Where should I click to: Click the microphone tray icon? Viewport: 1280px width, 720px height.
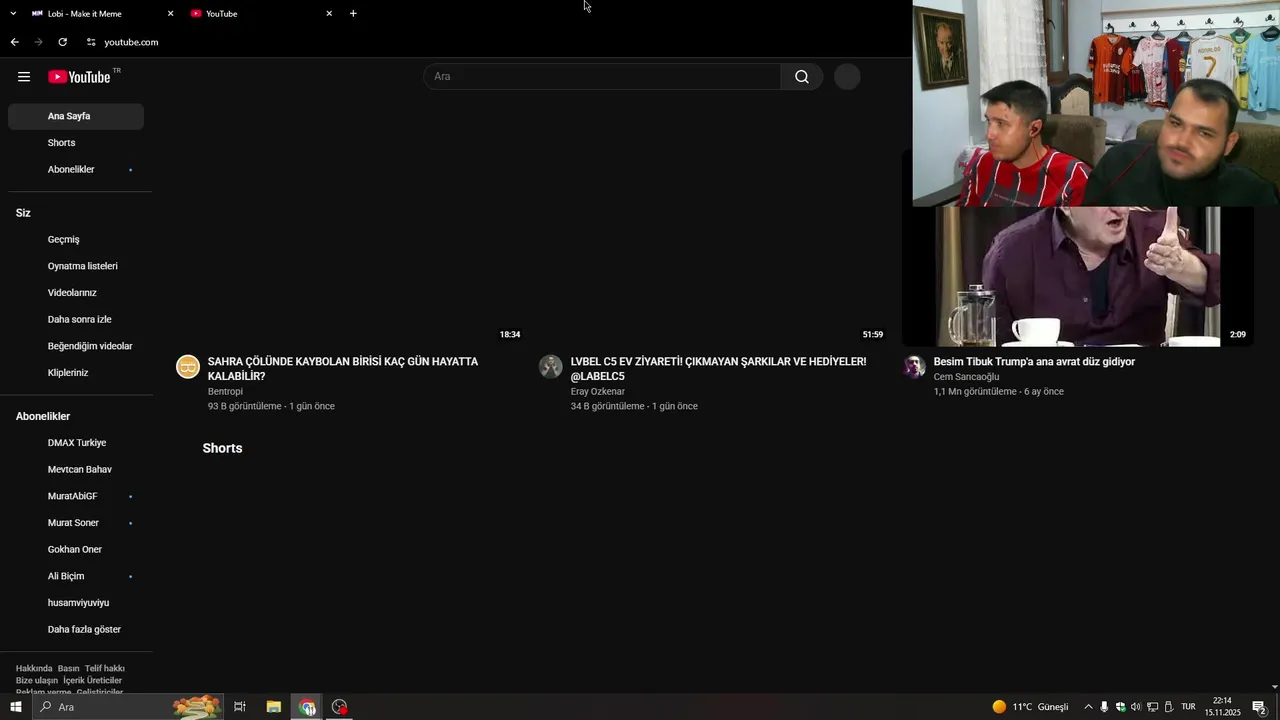pos(1104,707)
